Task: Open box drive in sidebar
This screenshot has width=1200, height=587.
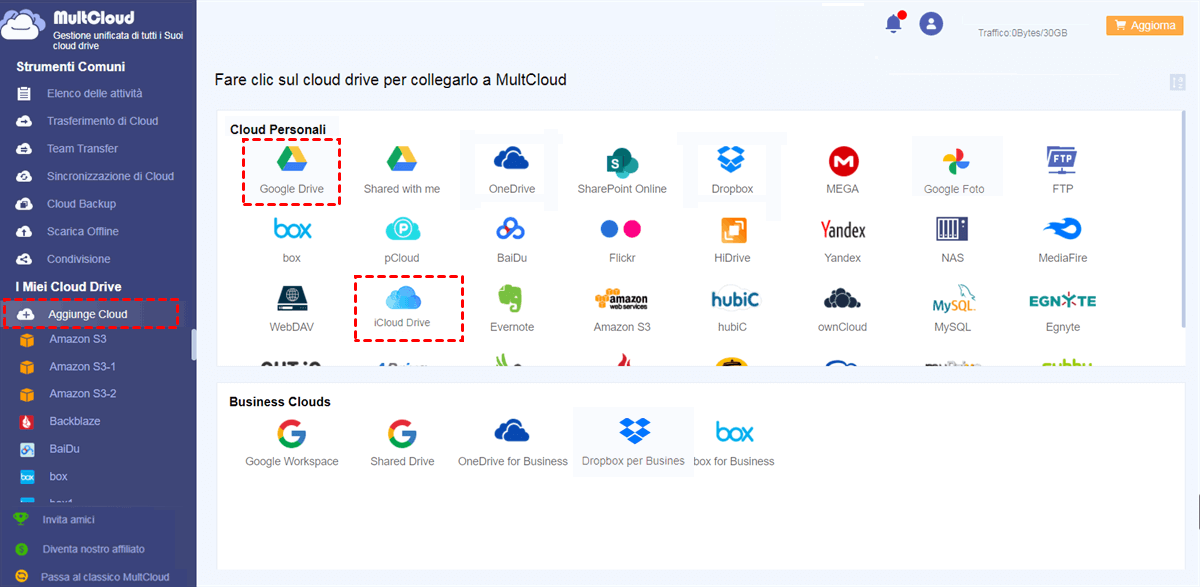Action: 59,477
